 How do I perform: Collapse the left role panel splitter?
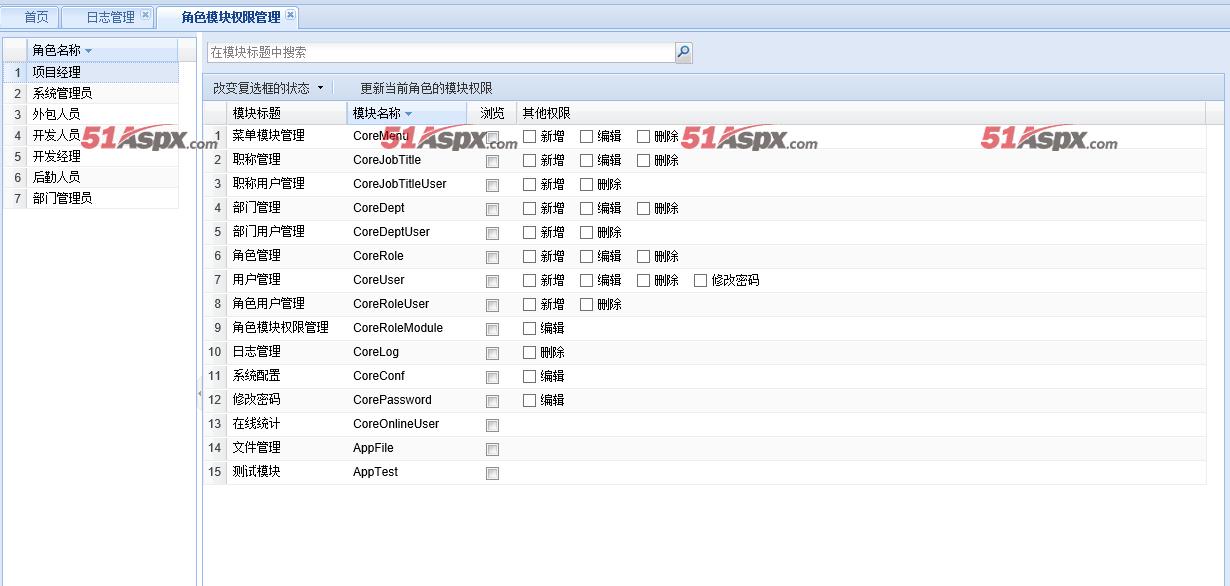199,395
